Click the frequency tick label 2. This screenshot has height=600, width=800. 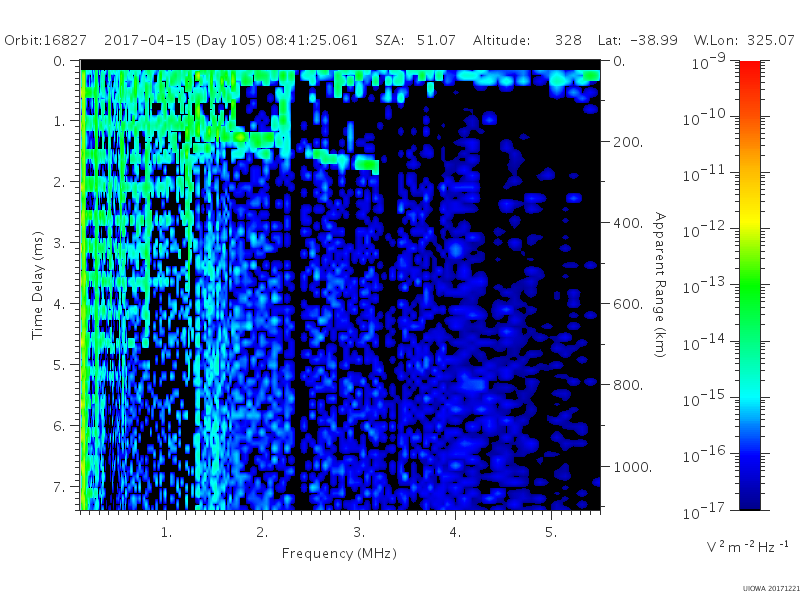(262, 533)
